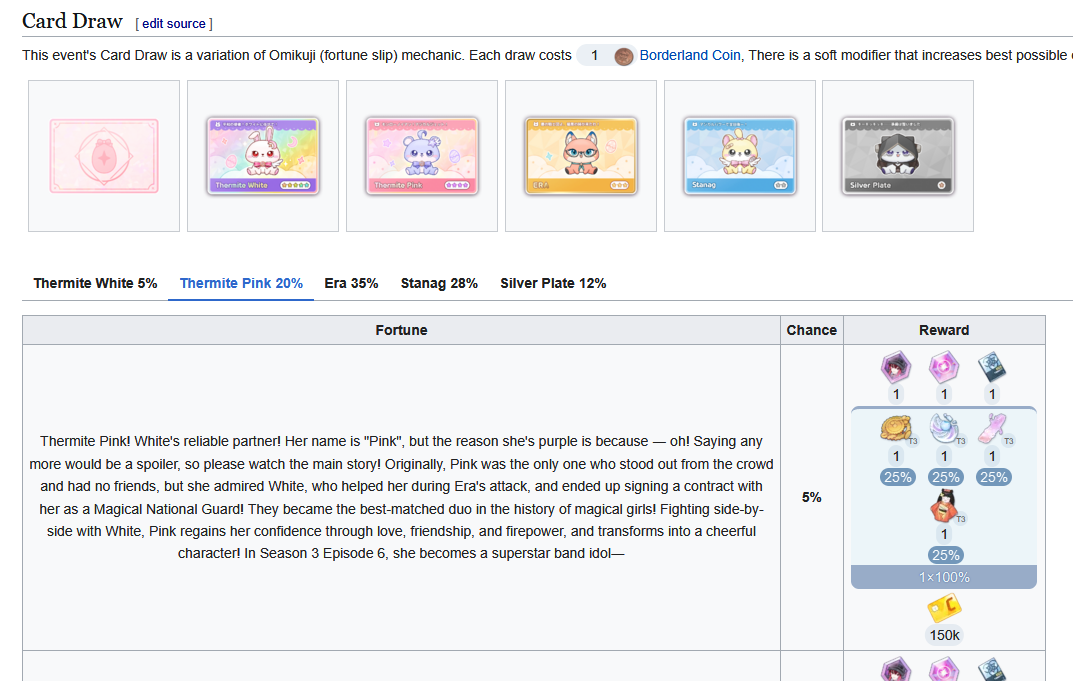
Task: Click the Chance column header
Action: (812, 330)
